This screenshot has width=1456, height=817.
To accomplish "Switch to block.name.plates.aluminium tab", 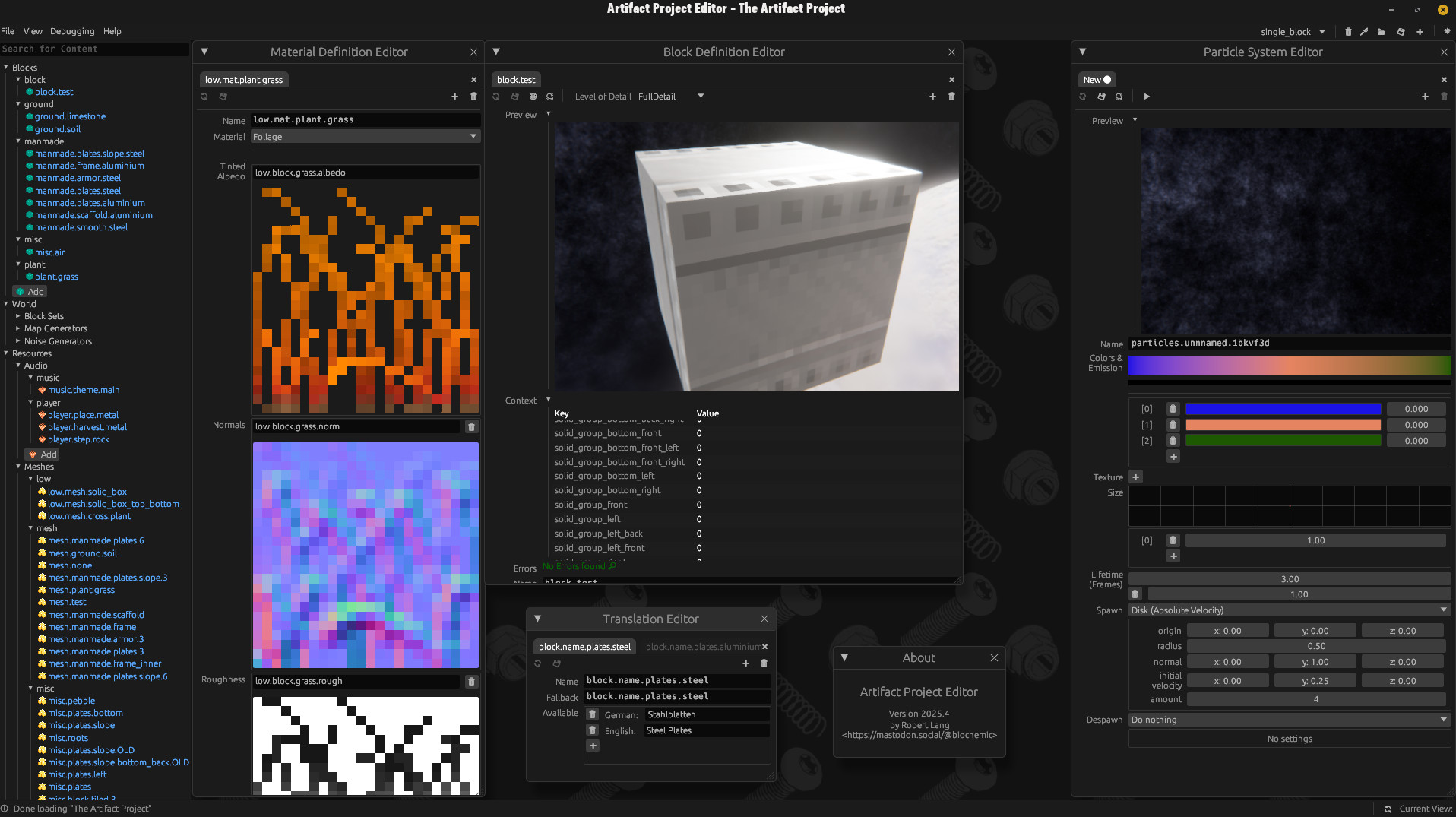I will (x=702, y=647).
